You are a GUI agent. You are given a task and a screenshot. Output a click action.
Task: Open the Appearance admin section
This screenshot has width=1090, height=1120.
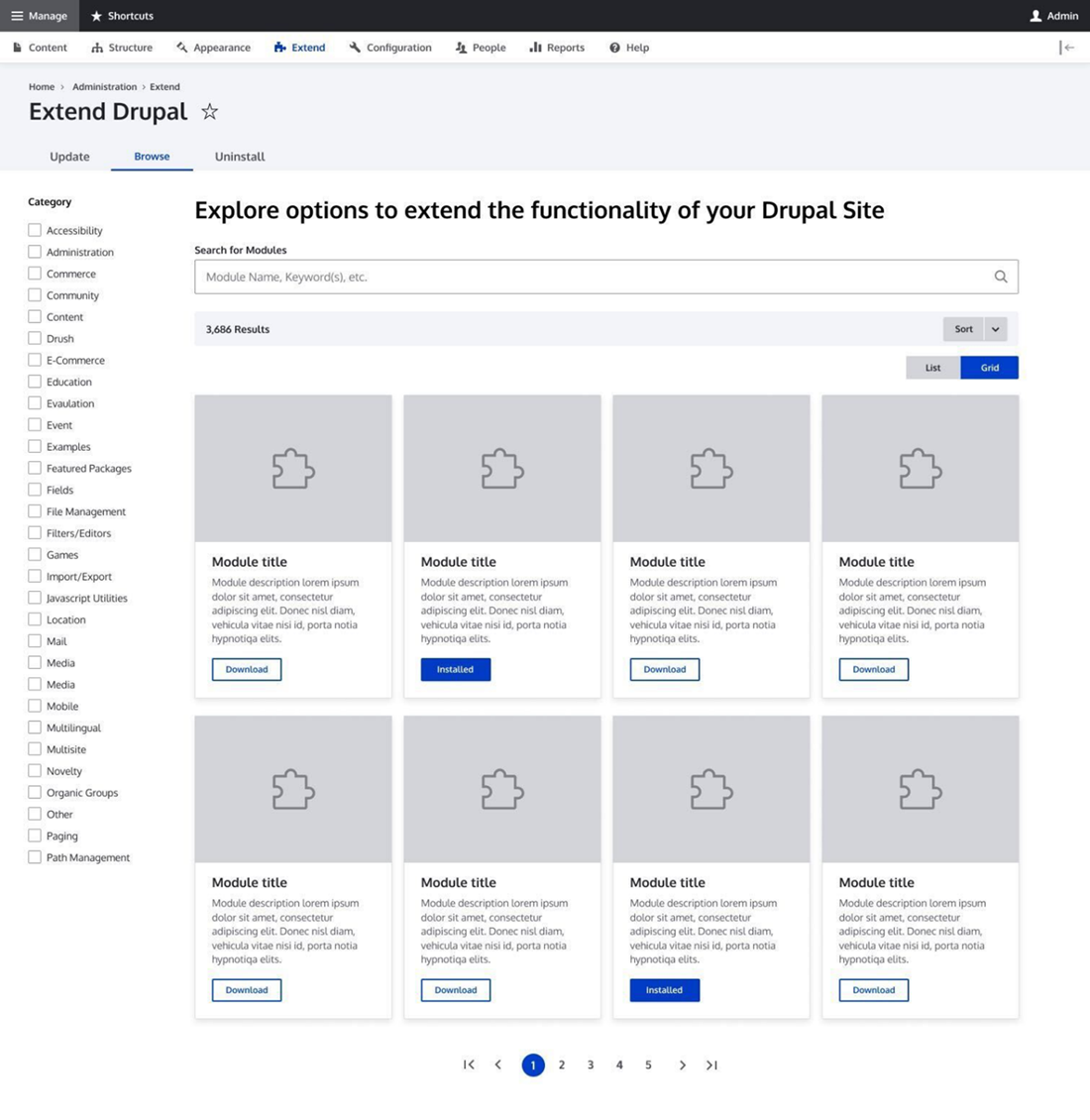(x=214, y=48)
